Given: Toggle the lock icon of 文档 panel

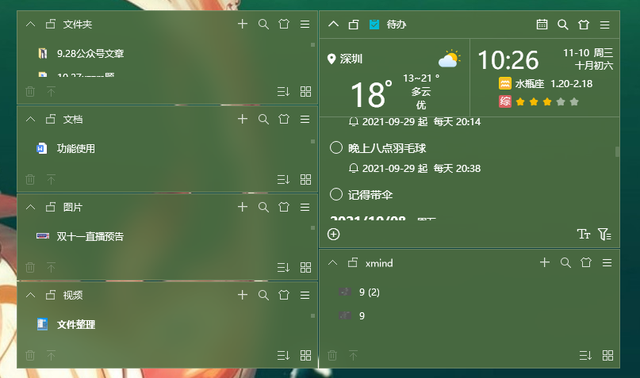Looking at the screenshot, I should tap(51, 119).
